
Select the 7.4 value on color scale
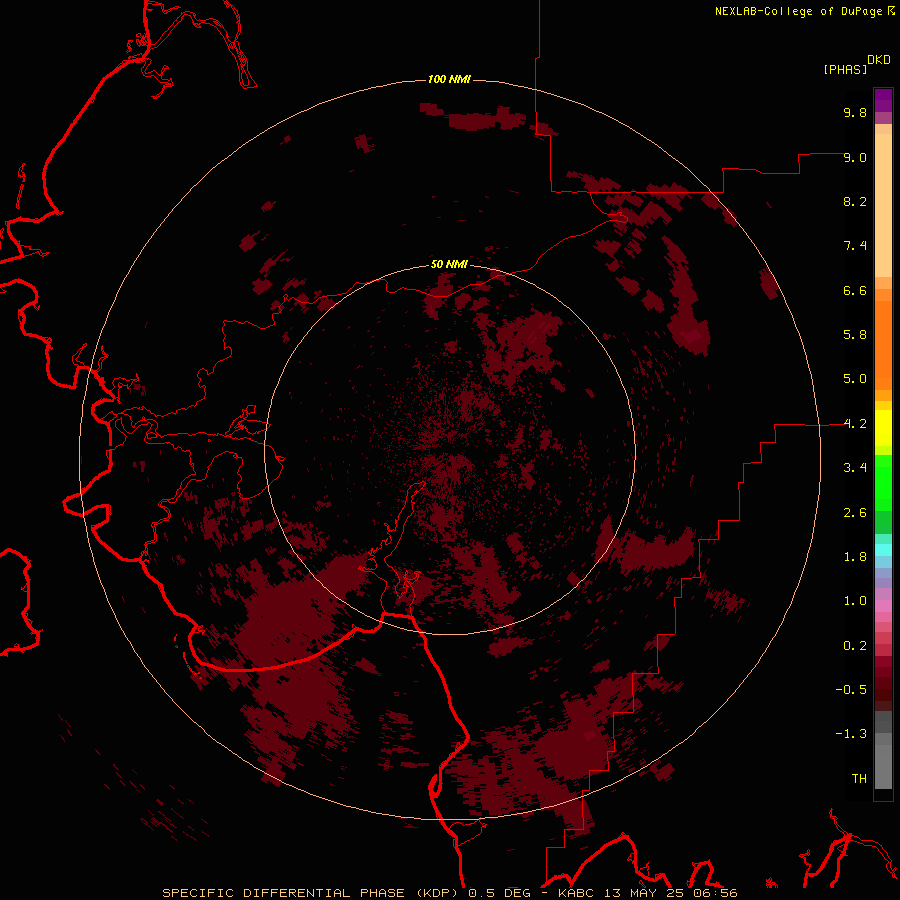point(855,246)
